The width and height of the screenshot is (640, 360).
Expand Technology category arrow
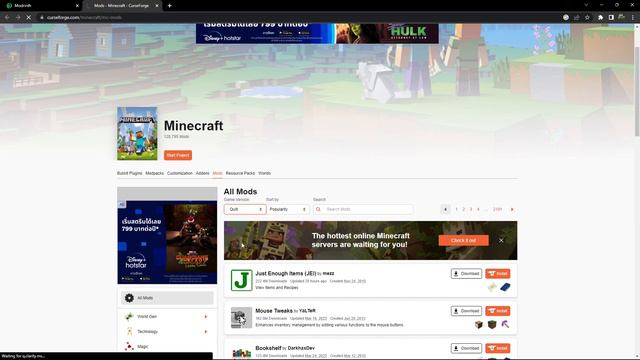pos(206,331)
